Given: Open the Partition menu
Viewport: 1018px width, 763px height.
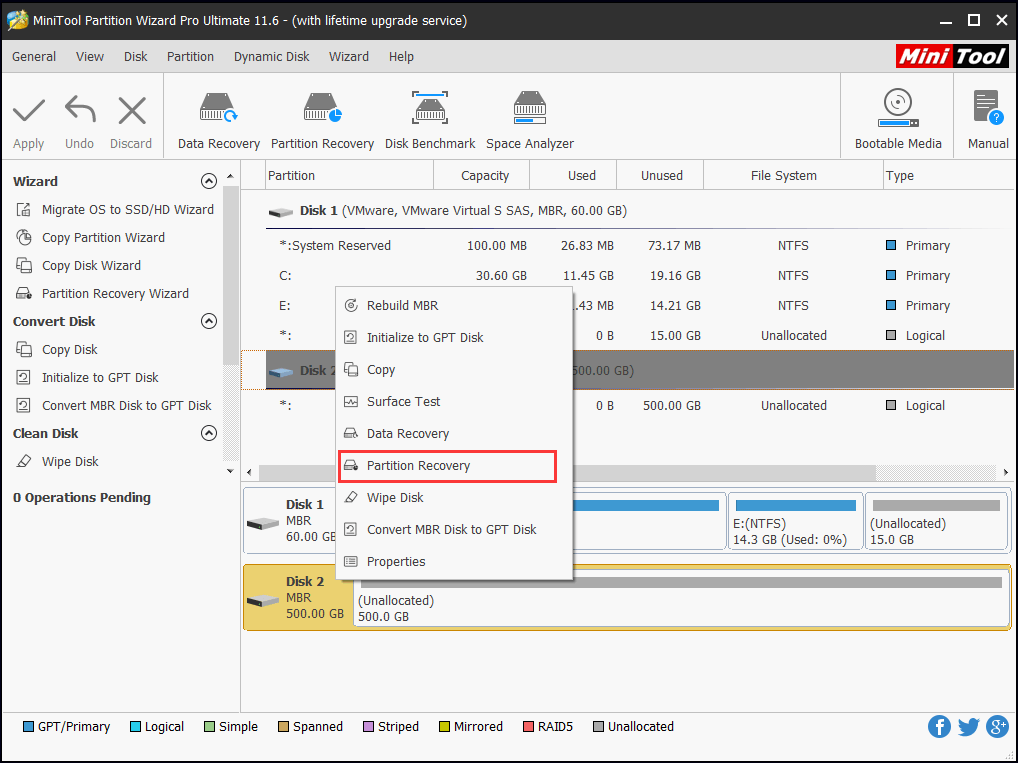Looking at the screenshot, I should coord(190,56).
